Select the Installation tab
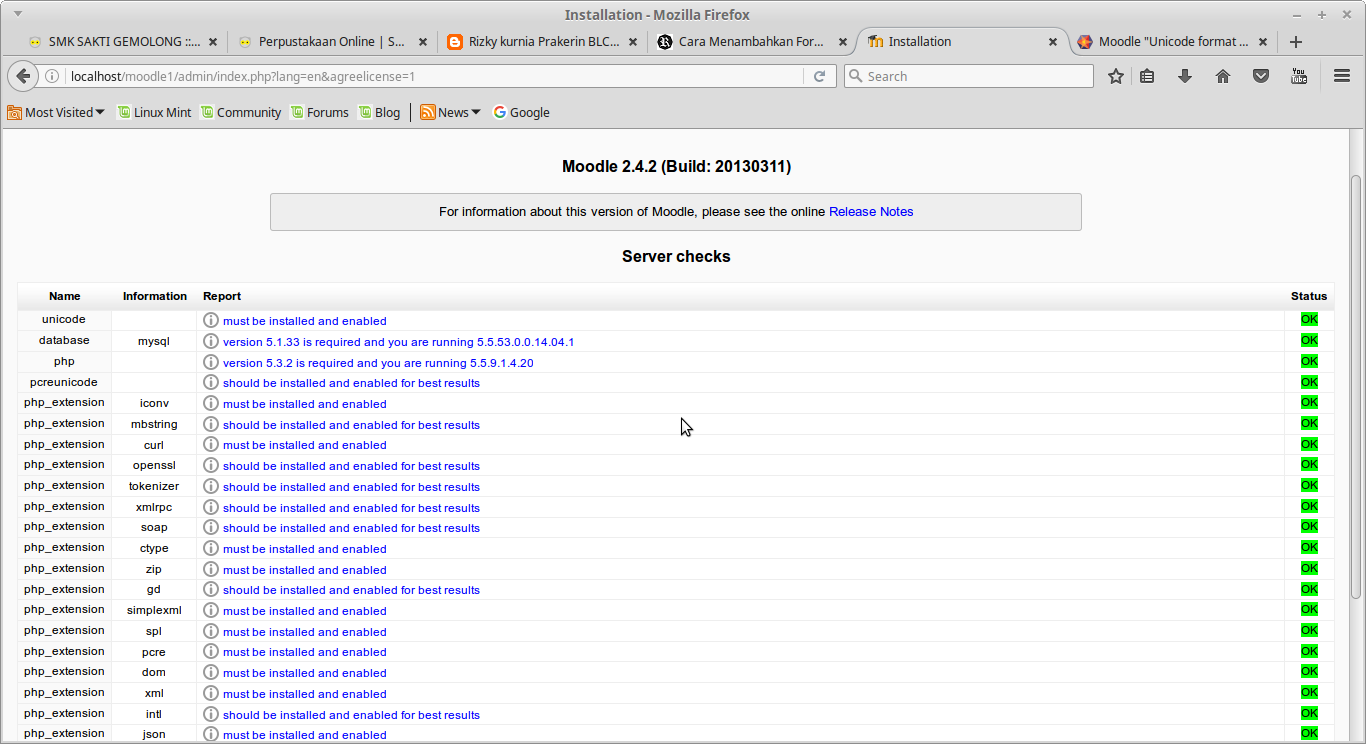 coord(962,42)
